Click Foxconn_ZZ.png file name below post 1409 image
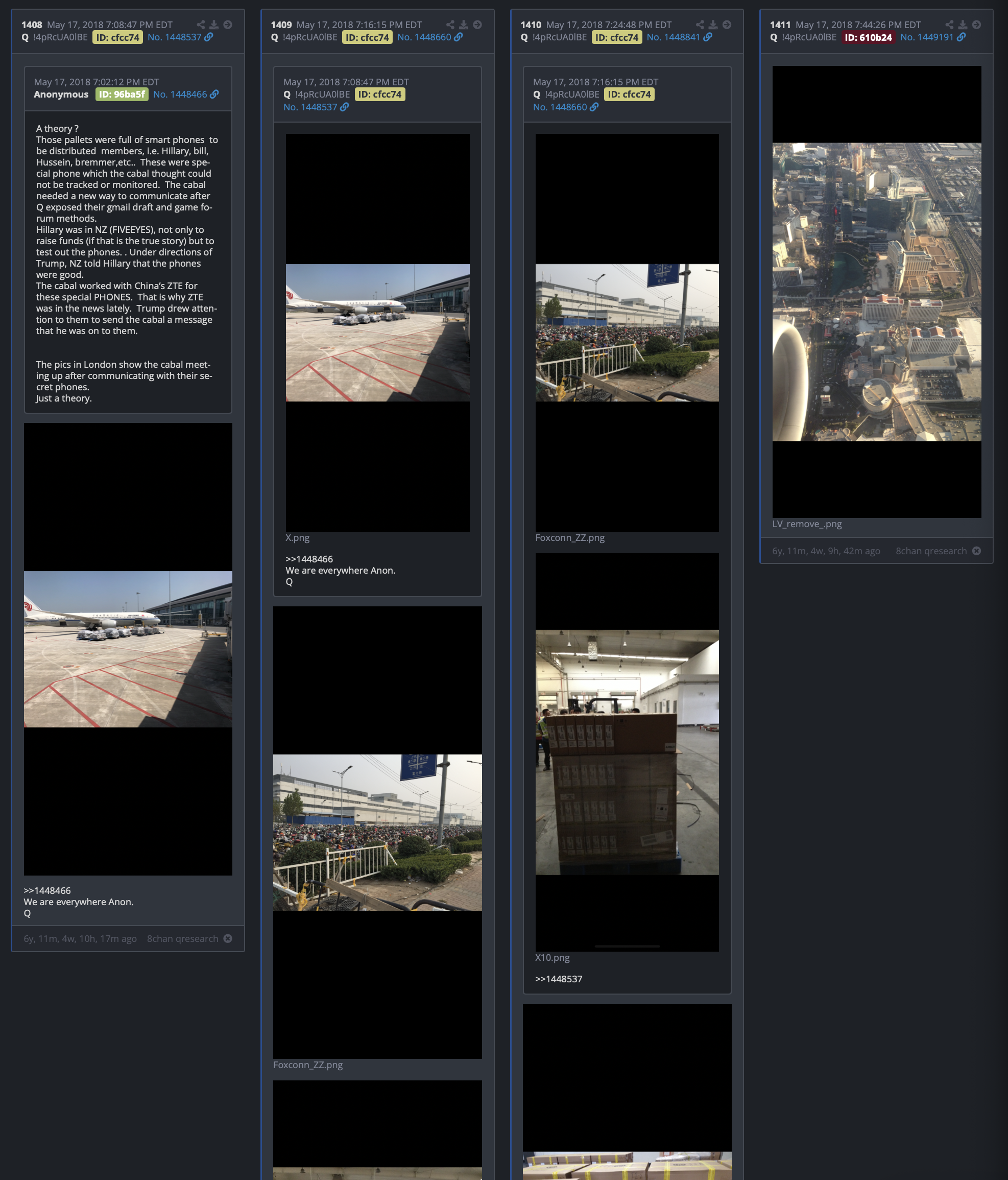The width and height of the screenshot is (1008, 1180). [x=308, y=1065]
